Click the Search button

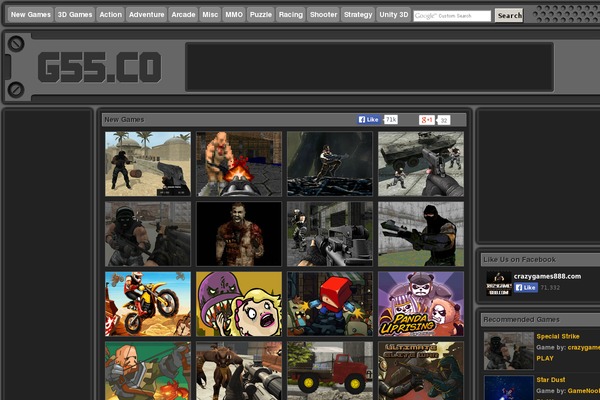509,15
